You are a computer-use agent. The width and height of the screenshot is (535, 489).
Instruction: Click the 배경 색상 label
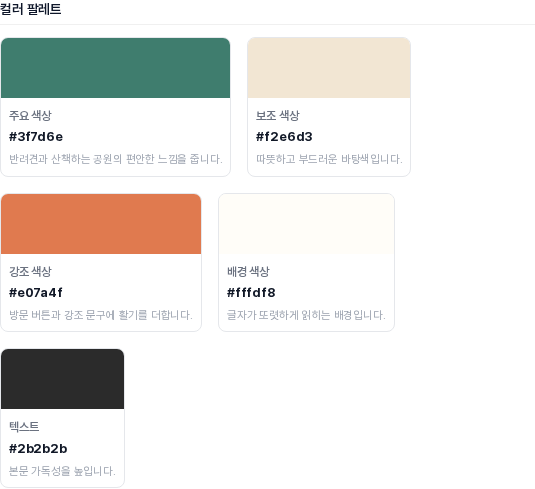click(x=248, y=271)
